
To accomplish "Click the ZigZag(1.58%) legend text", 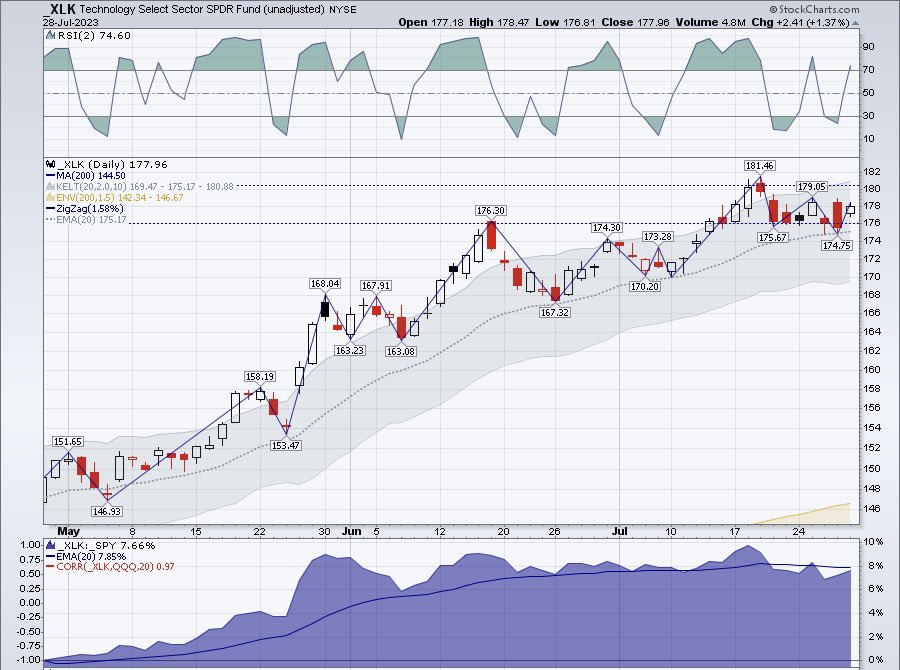I will 90,208.
